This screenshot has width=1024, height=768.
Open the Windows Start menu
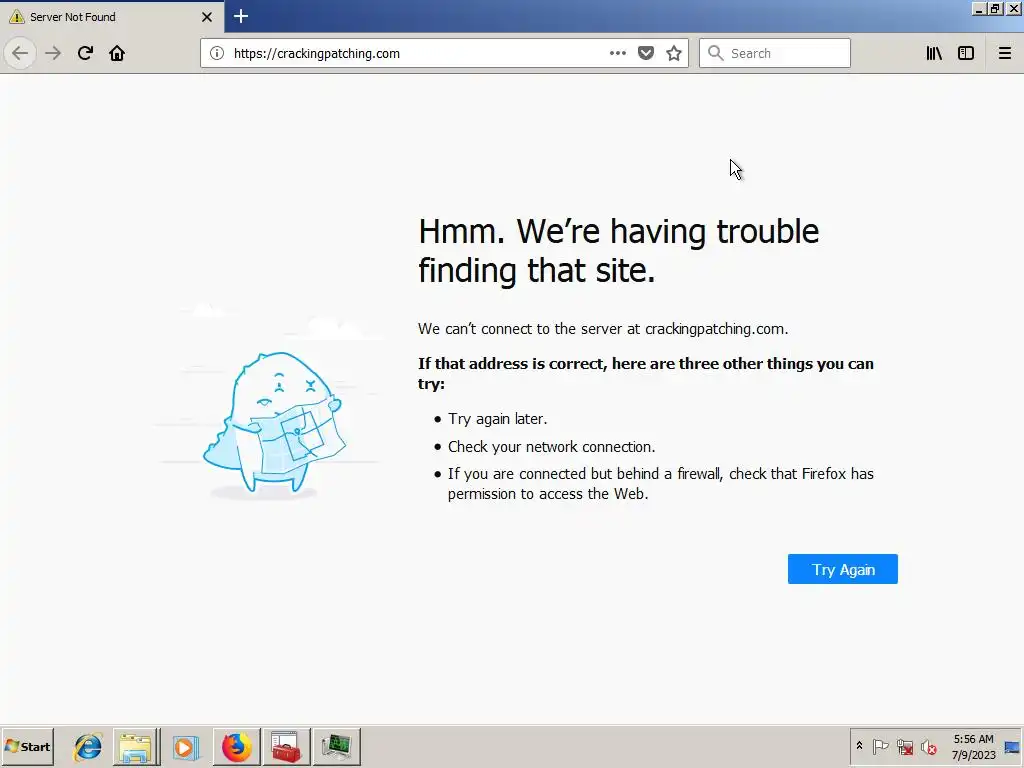(27, 746)
